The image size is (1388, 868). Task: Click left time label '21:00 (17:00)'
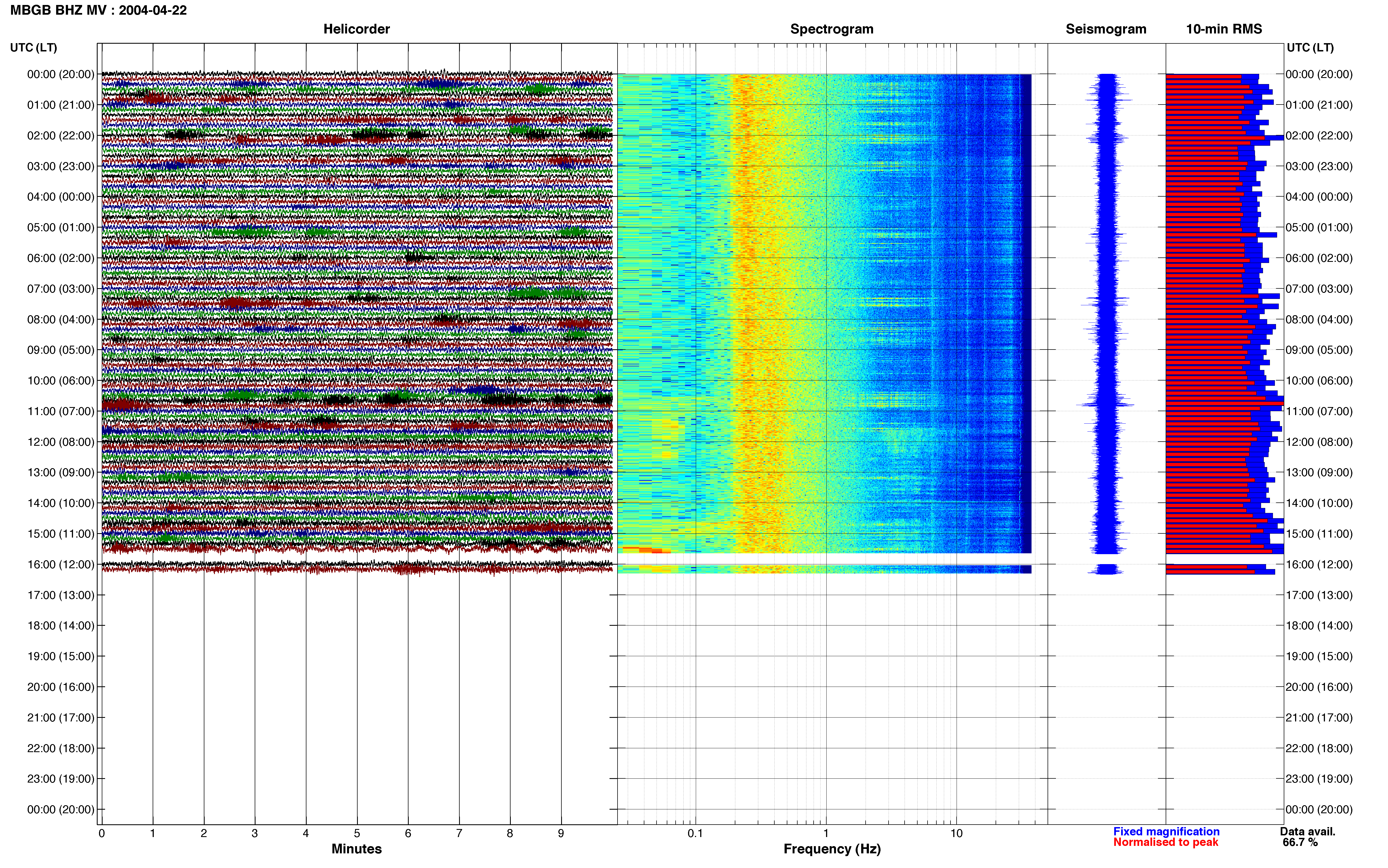[61, 718]
